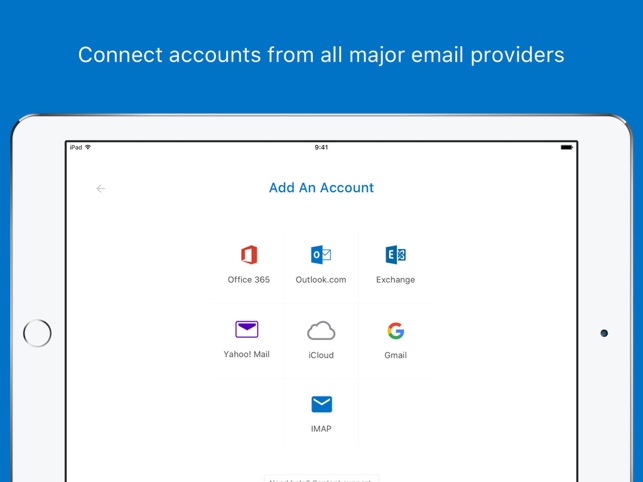This screenshot has width=643, height=482.
Task: Click the IMAP label
Action: tap(321, 429)
